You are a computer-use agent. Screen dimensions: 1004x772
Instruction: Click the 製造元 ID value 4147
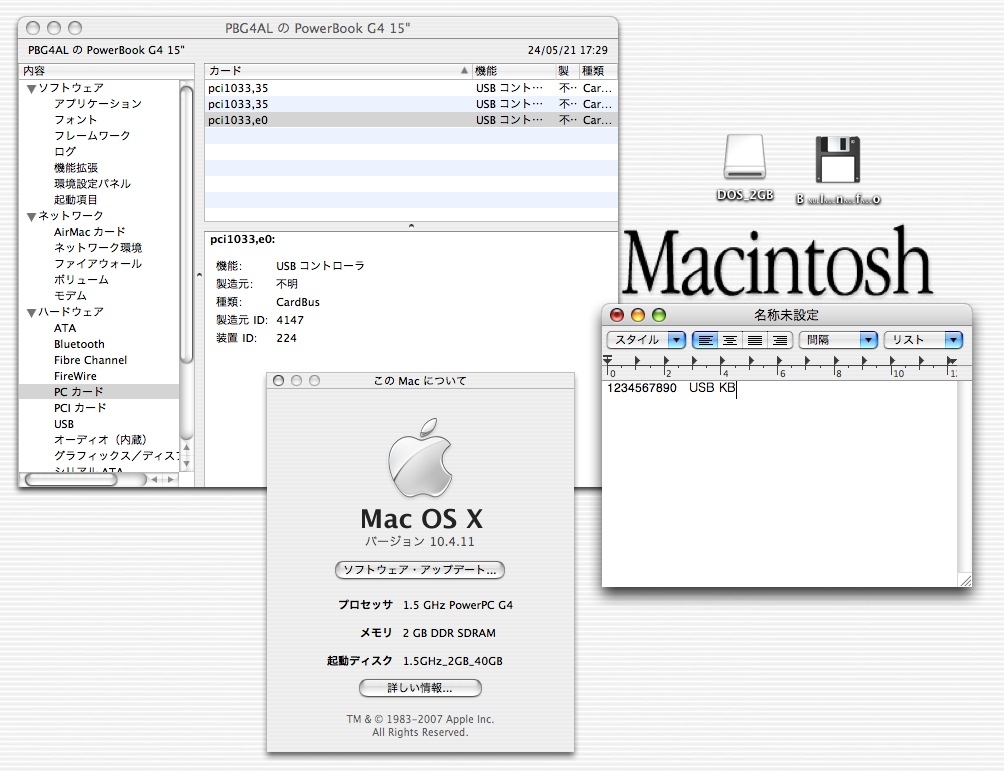pyautogui.click(x=290, y=320)
